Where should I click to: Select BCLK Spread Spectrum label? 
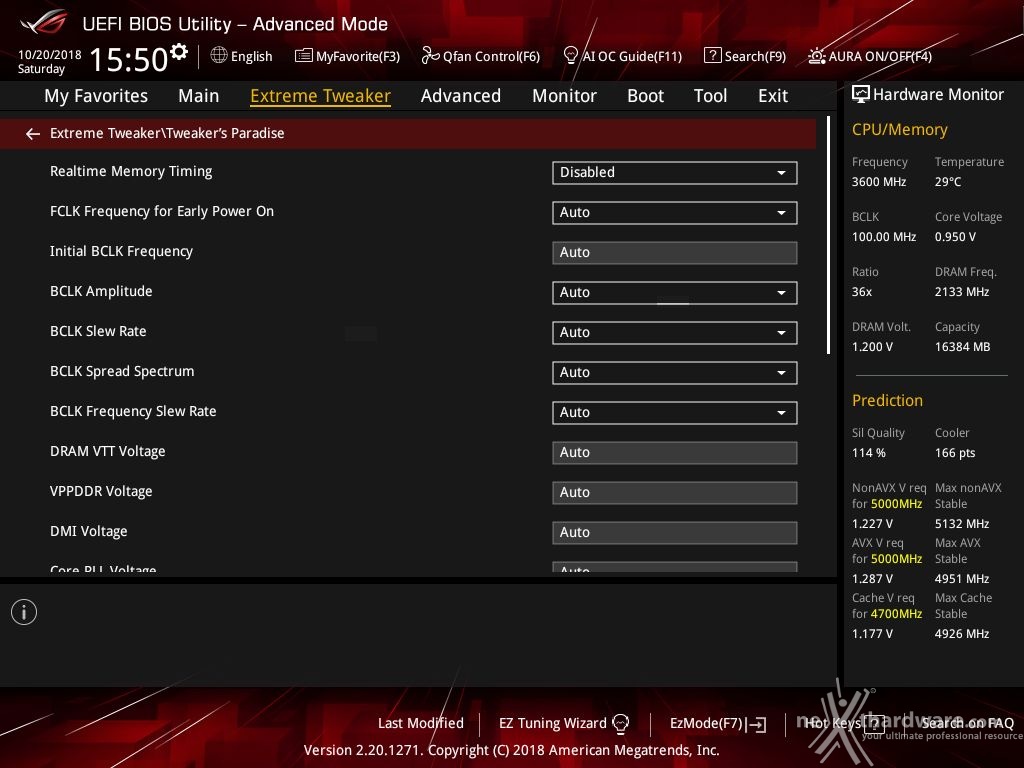pyautogui.click(x=122, y=371)
